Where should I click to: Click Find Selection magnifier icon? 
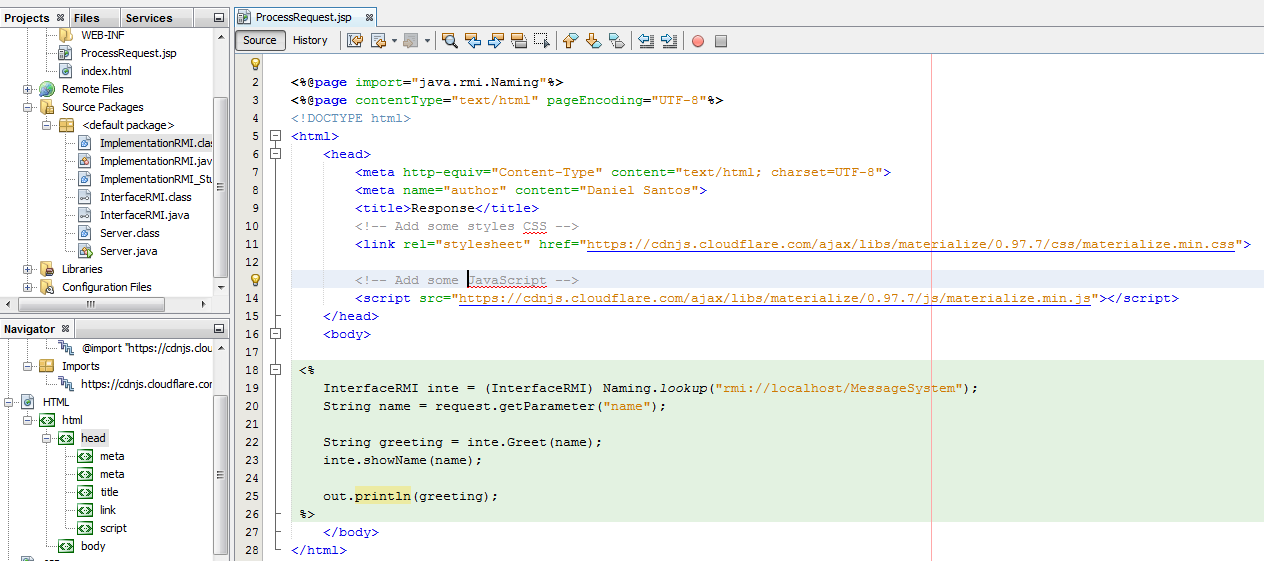tap(450, 41)
